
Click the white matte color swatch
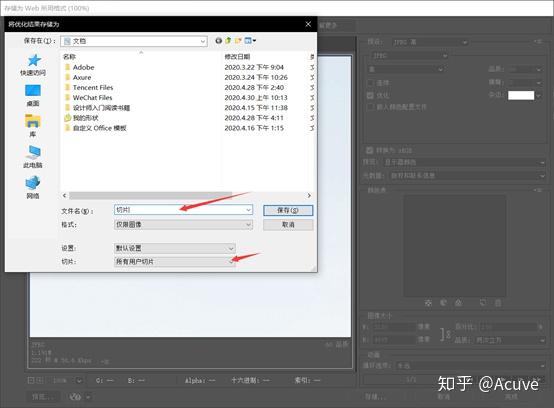[521, 95]
